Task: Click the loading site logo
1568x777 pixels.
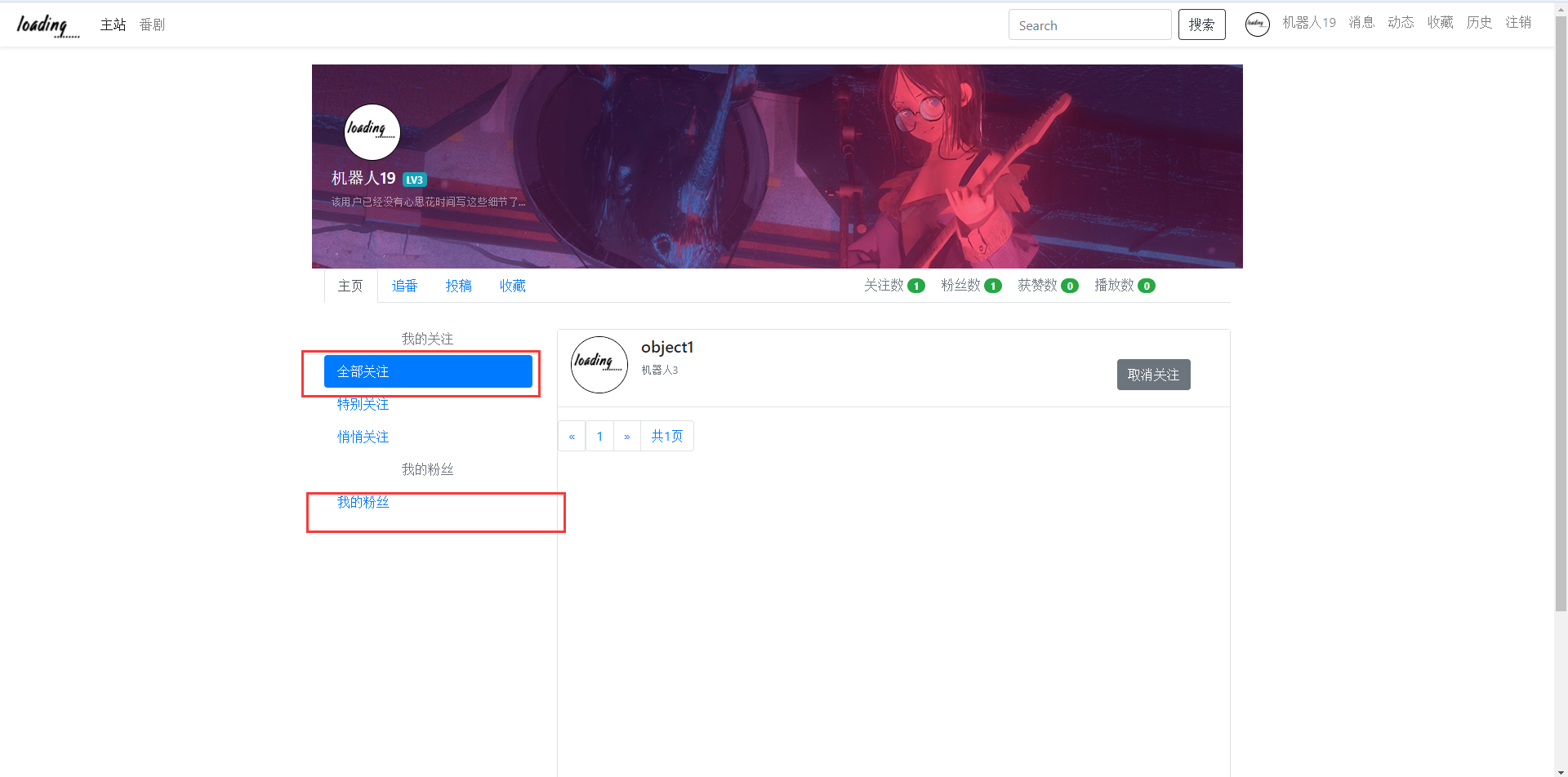Action: pos(48,25)
